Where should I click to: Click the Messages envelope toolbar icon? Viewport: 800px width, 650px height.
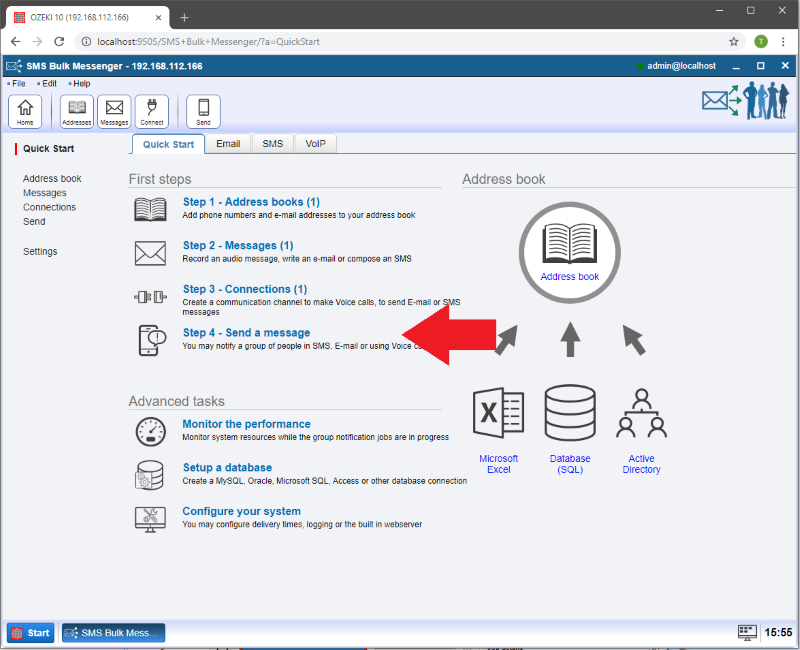point(114,111)
